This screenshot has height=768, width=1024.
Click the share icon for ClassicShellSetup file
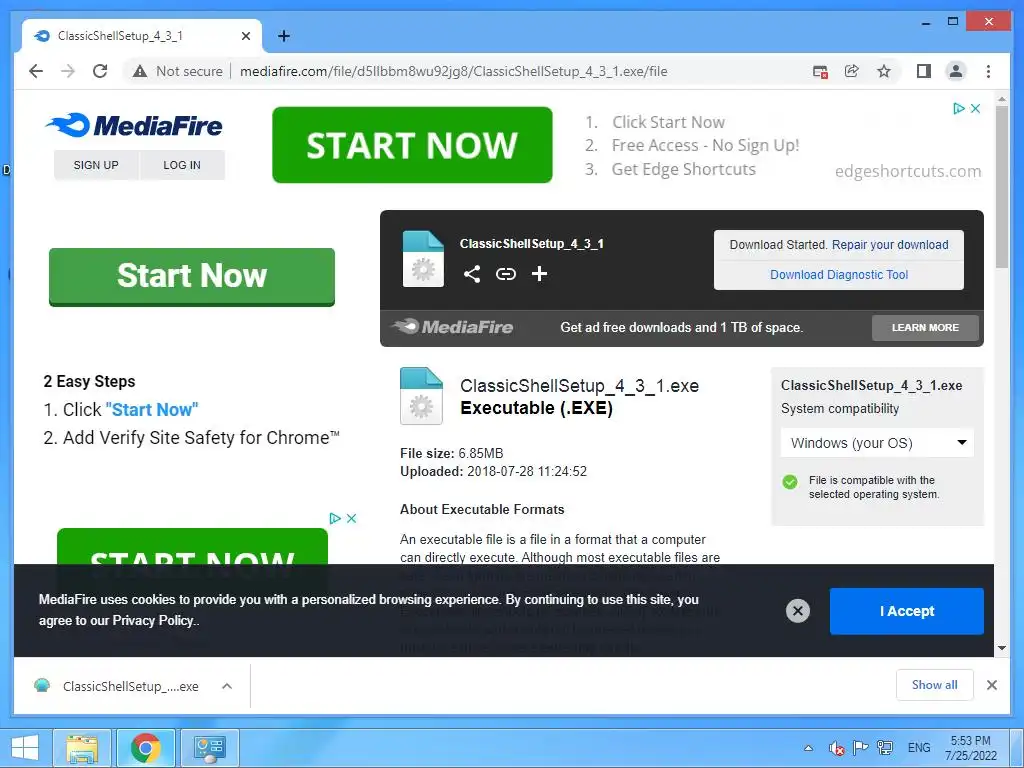point(472,274)
